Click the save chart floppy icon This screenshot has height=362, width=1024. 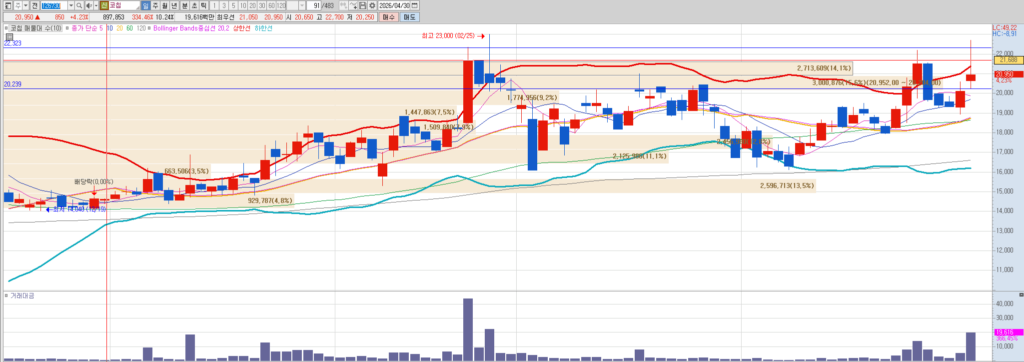click(x=363, y=5)
